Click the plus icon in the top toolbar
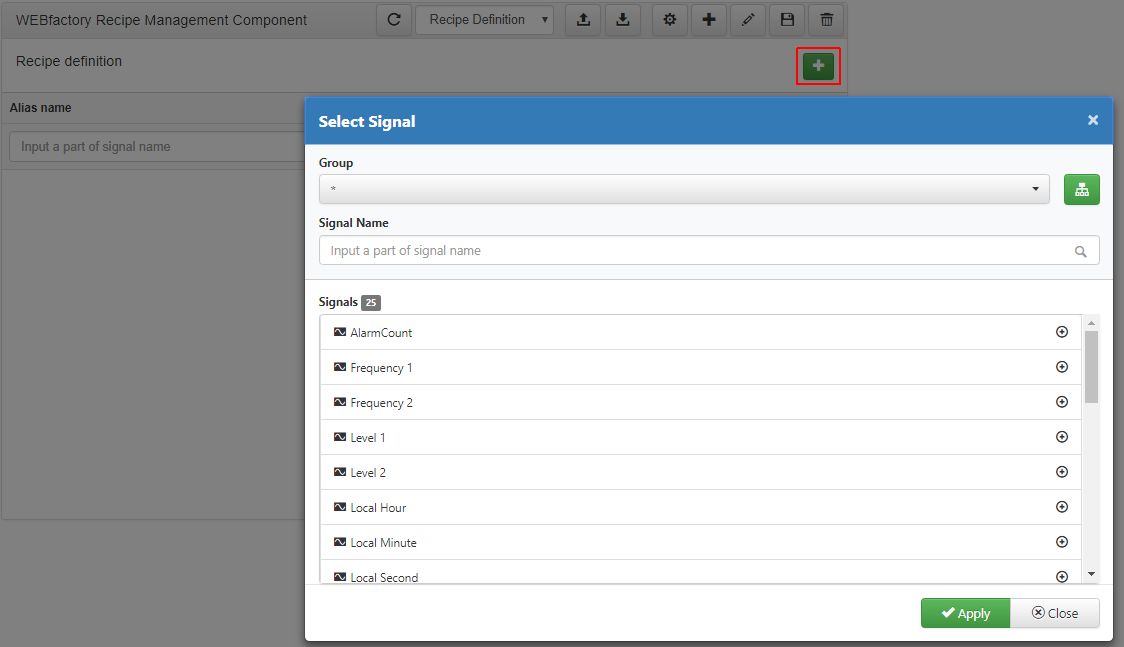The height and width of the screenshot is (647, 1124). pyautogui.click(x=709, y=19)
